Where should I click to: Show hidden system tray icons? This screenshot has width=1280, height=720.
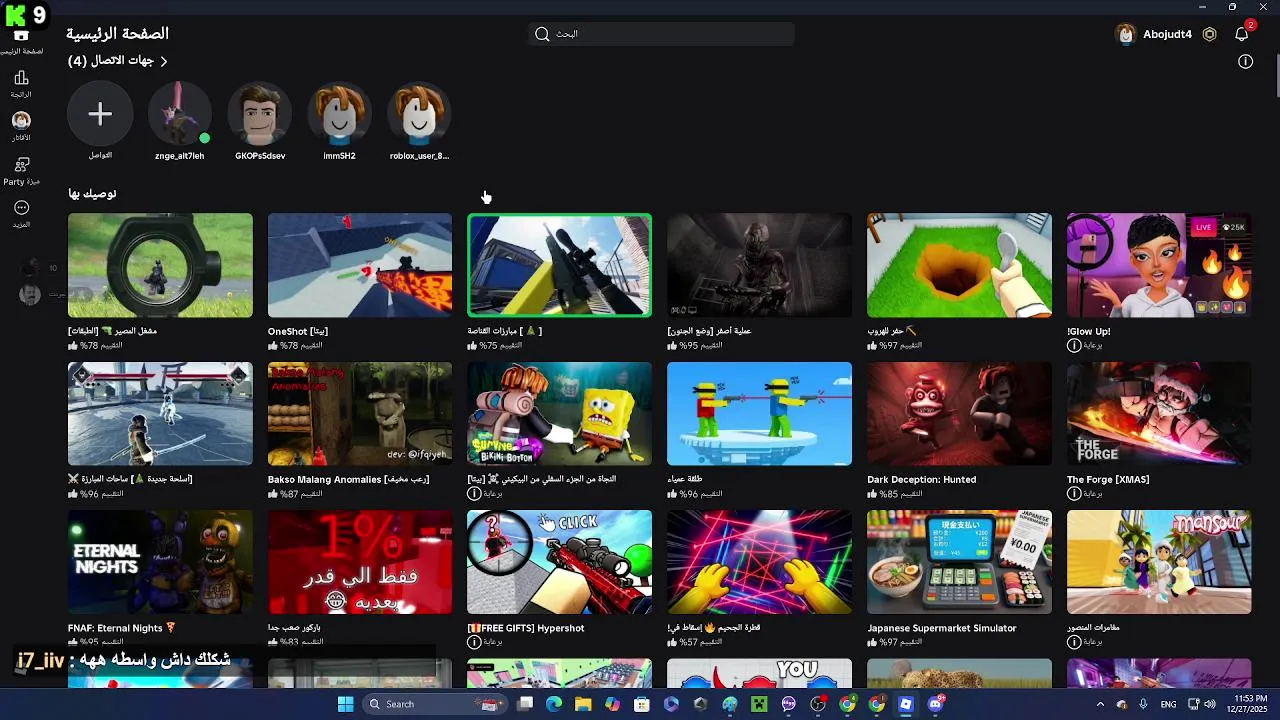coord(1100,704)
